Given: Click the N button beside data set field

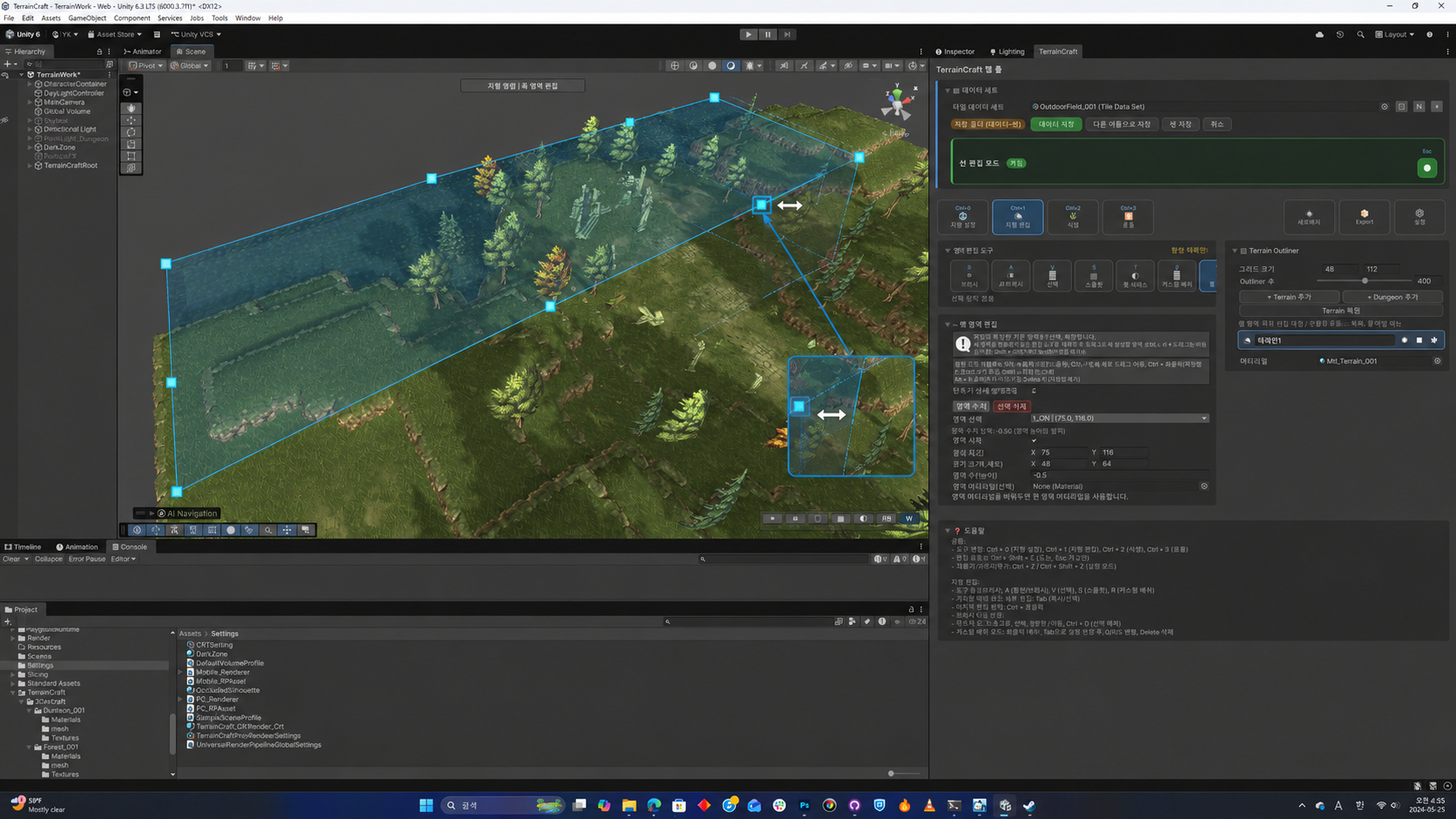Looking at the screenshot, I should tap(1419, 107).
